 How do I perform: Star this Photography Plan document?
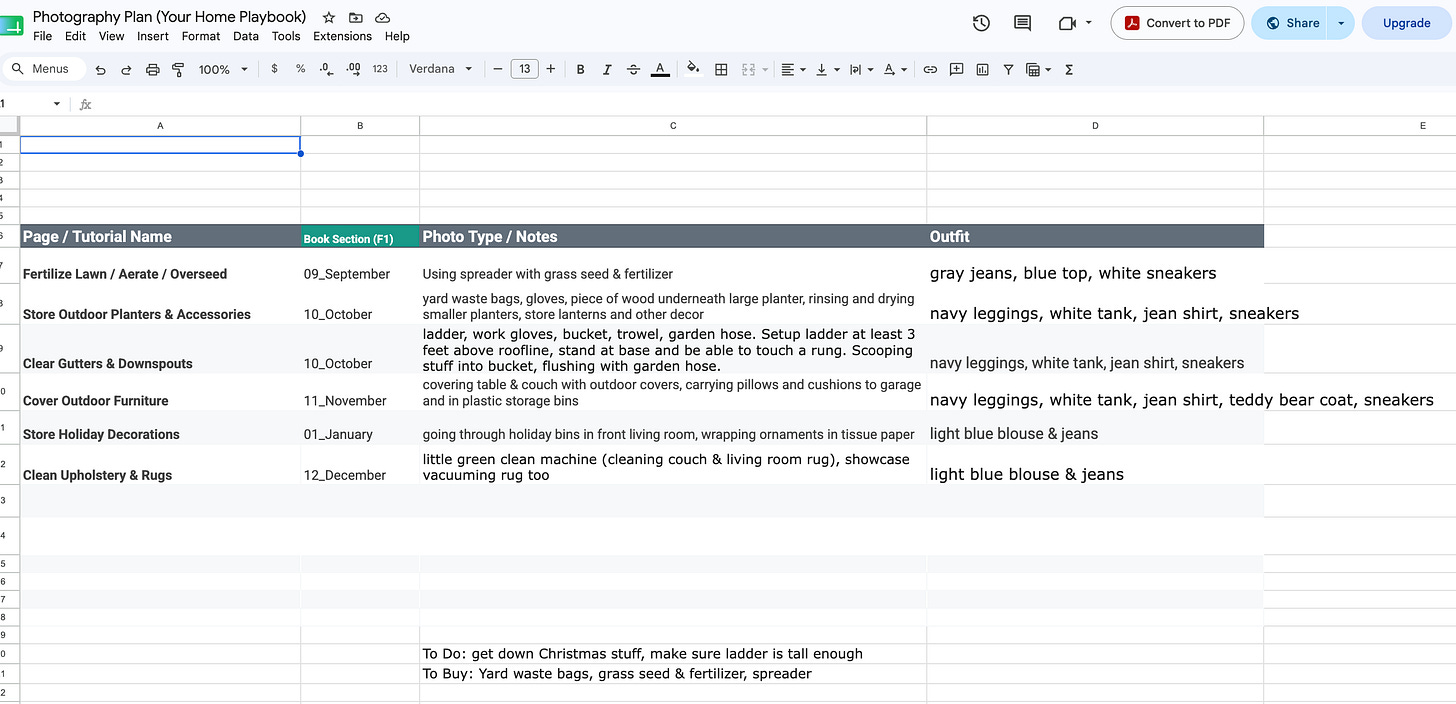pos(329,17)
